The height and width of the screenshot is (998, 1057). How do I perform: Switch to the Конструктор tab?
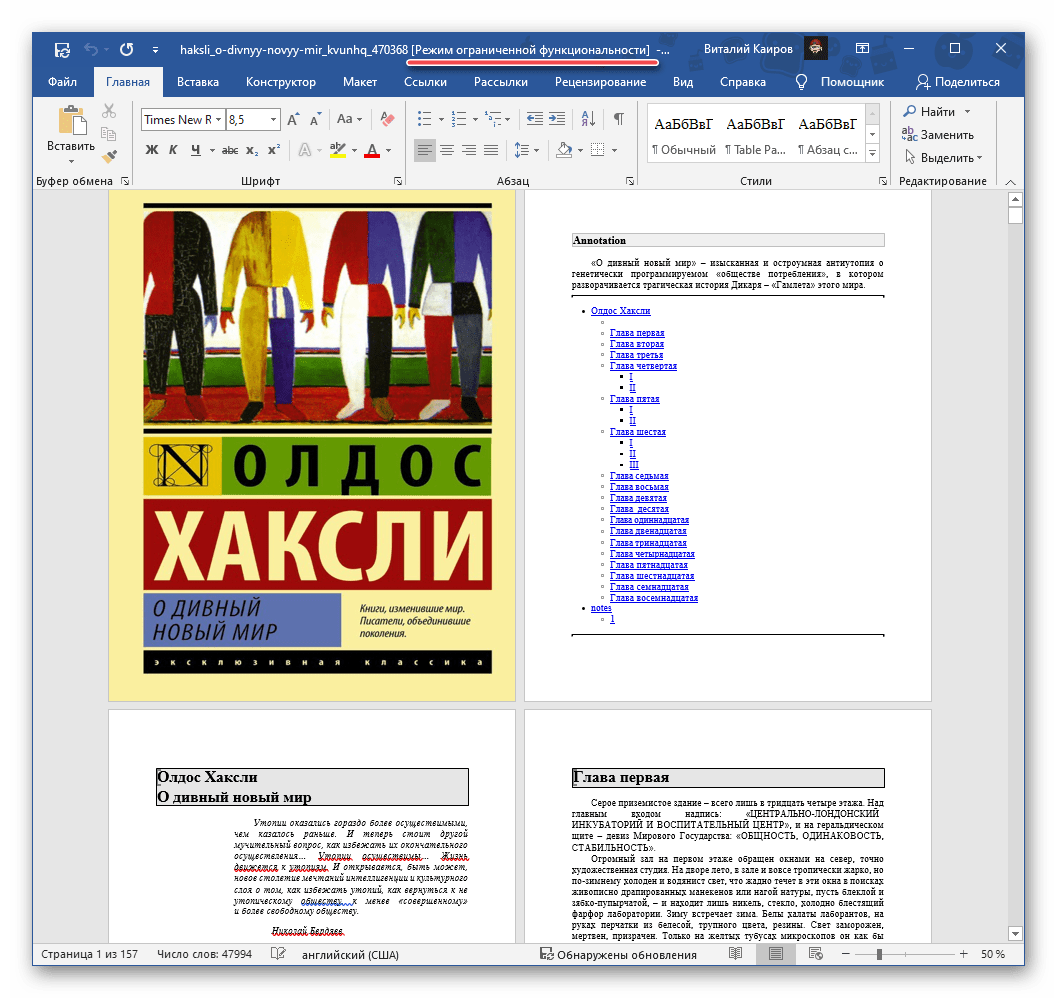click(x=280, y=82)
